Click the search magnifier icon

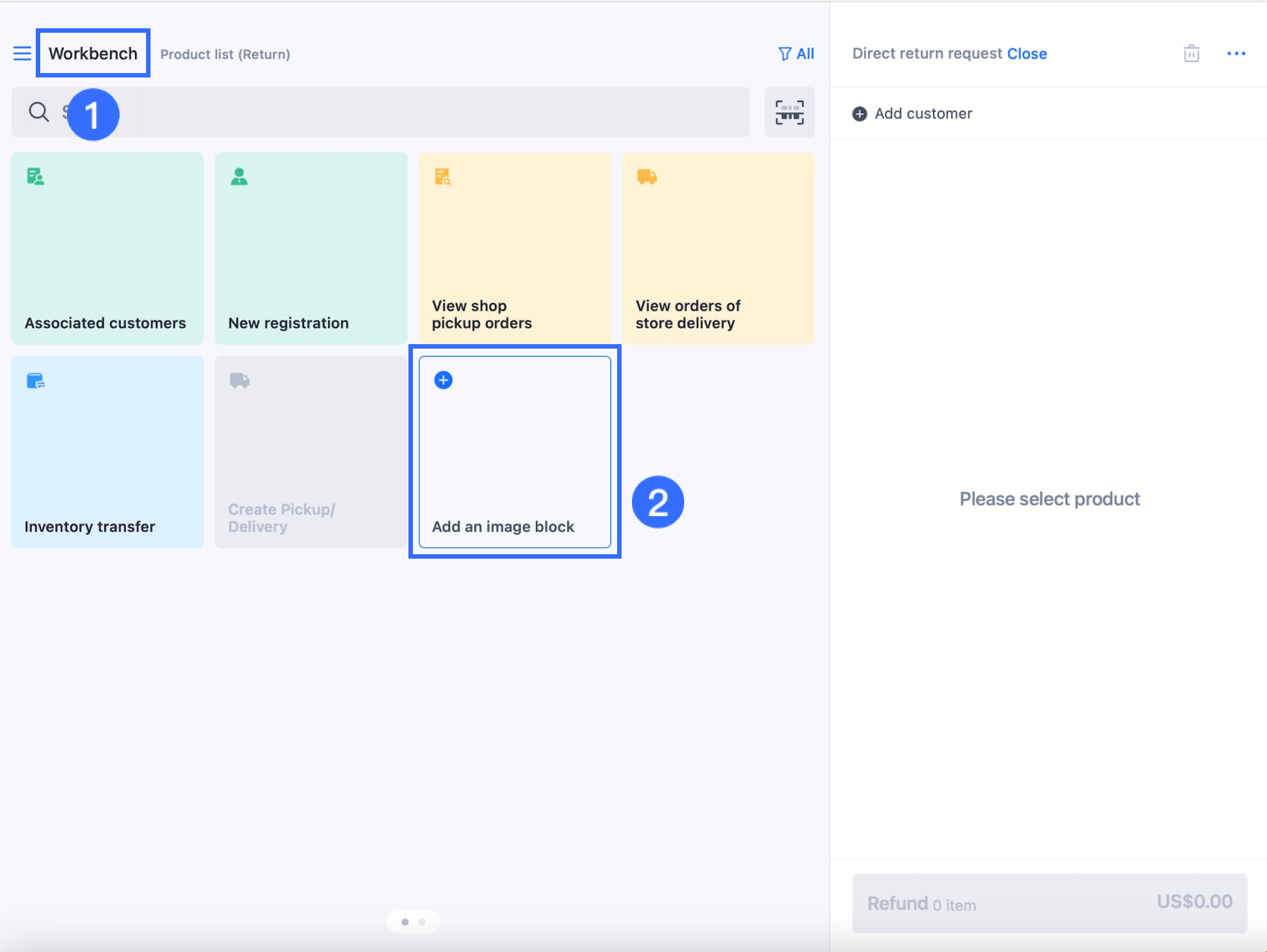(39, 112)
